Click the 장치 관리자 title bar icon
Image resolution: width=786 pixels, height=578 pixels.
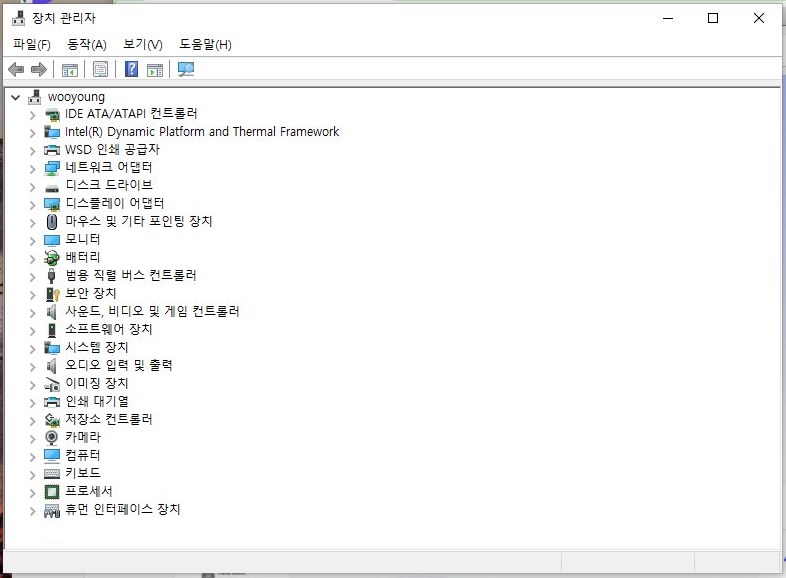tap(18, 18)
